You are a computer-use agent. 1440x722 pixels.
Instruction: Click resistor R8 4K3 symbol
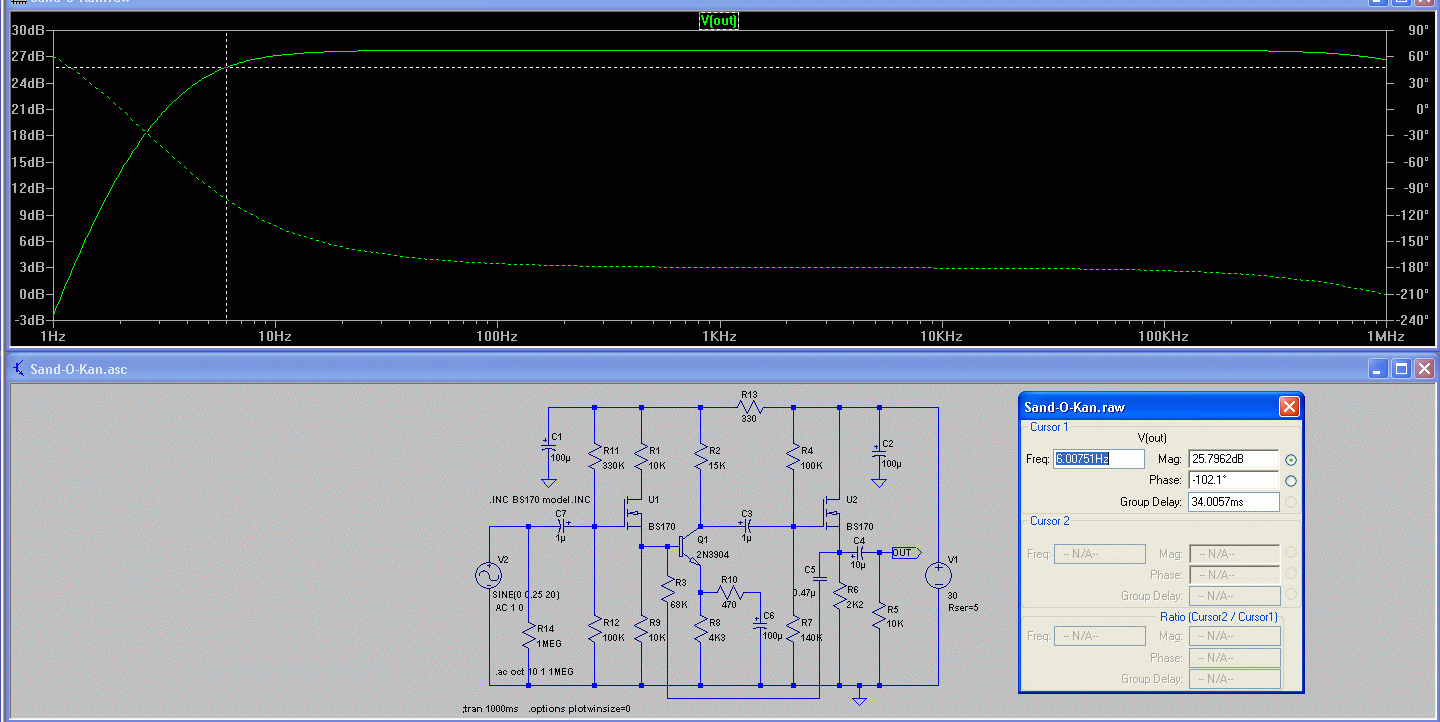point(700,628)
